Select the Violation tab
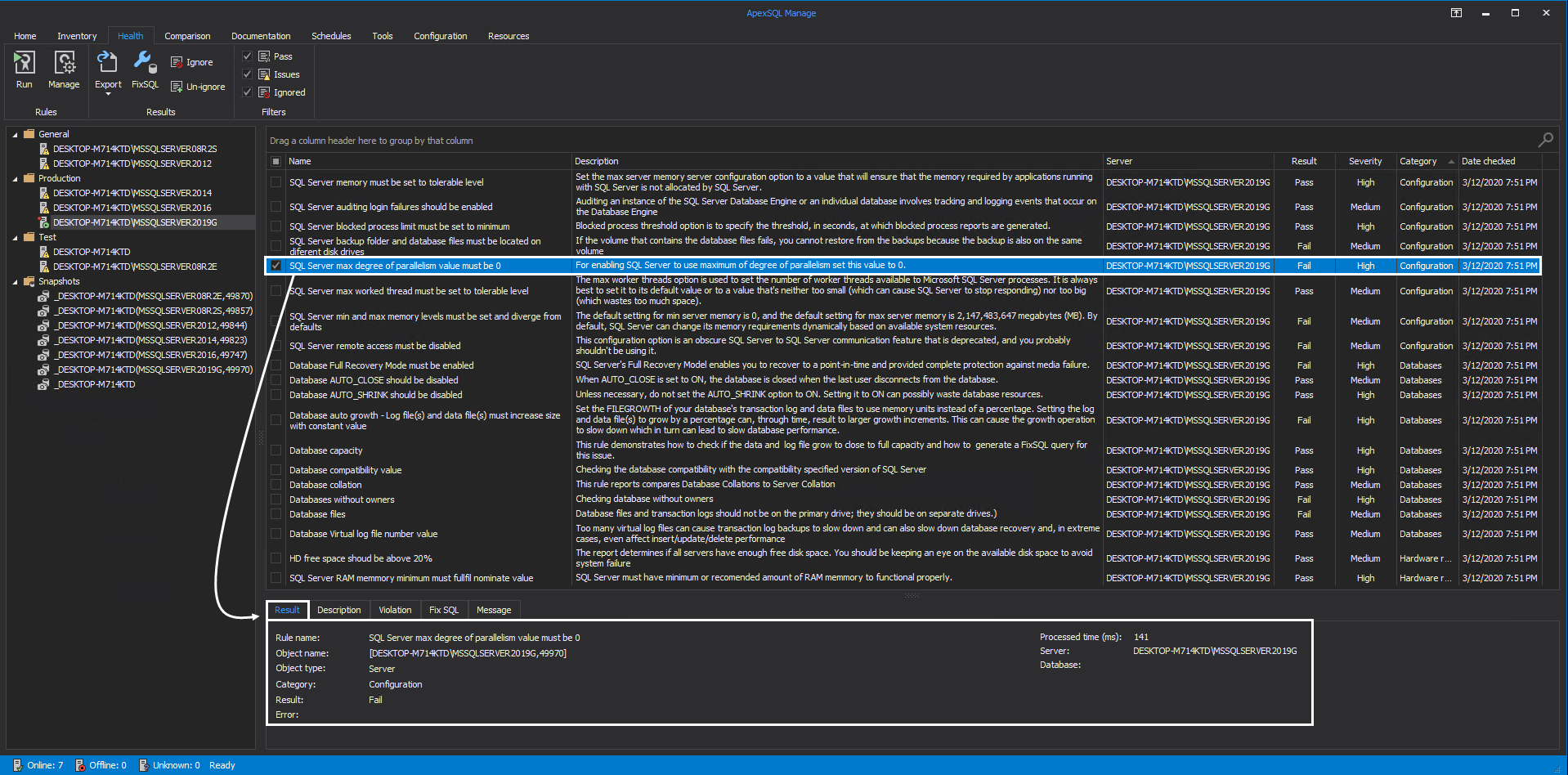Image resolution: width=1568 pixels, height=775 pixels. click(395, 609)
